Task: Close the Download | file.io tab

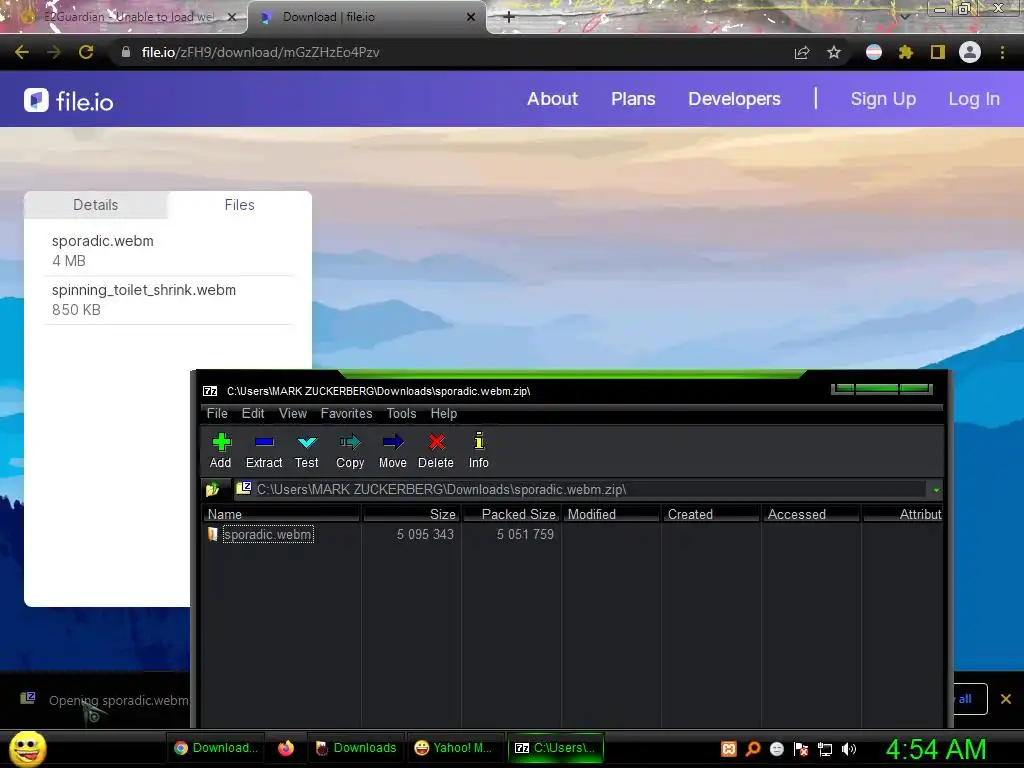Action: point(471,17)
